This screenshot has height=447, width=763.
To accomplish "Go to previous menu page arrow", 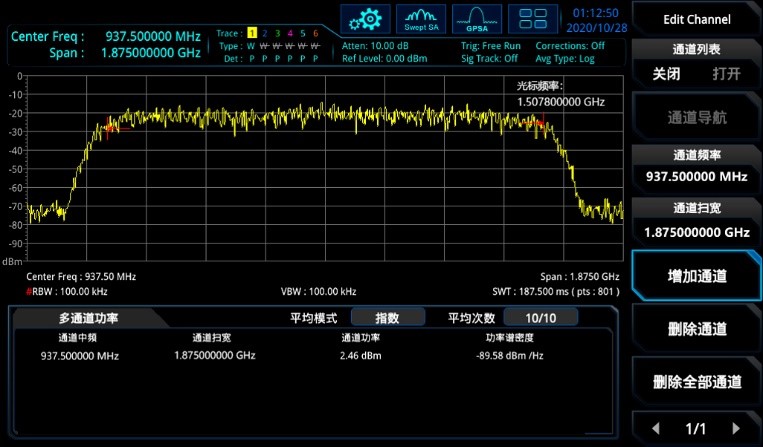I will point(655,428).
